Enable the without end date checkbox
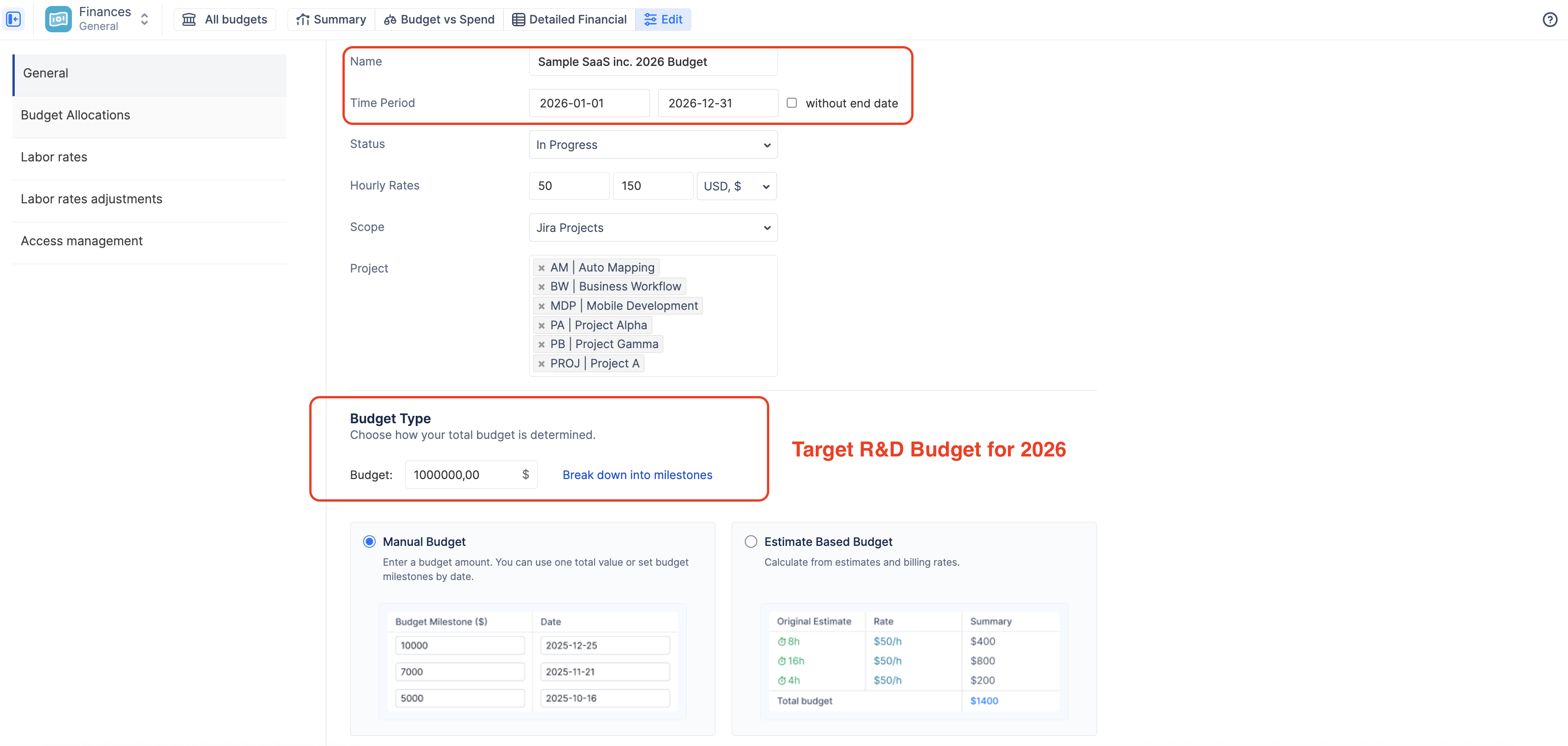The height and width of the screenshot is (746, 1568). tap(791, 103)
